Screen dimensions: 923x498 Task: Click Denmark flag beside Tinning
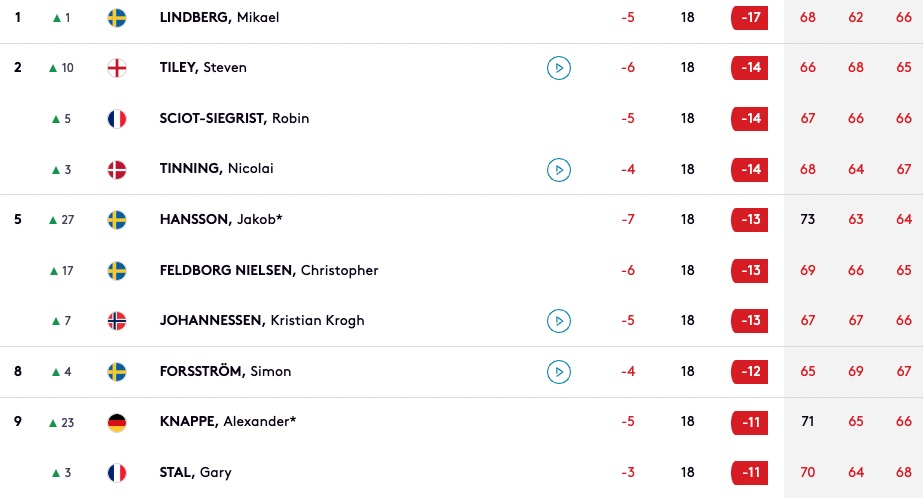tap(117, 170)
